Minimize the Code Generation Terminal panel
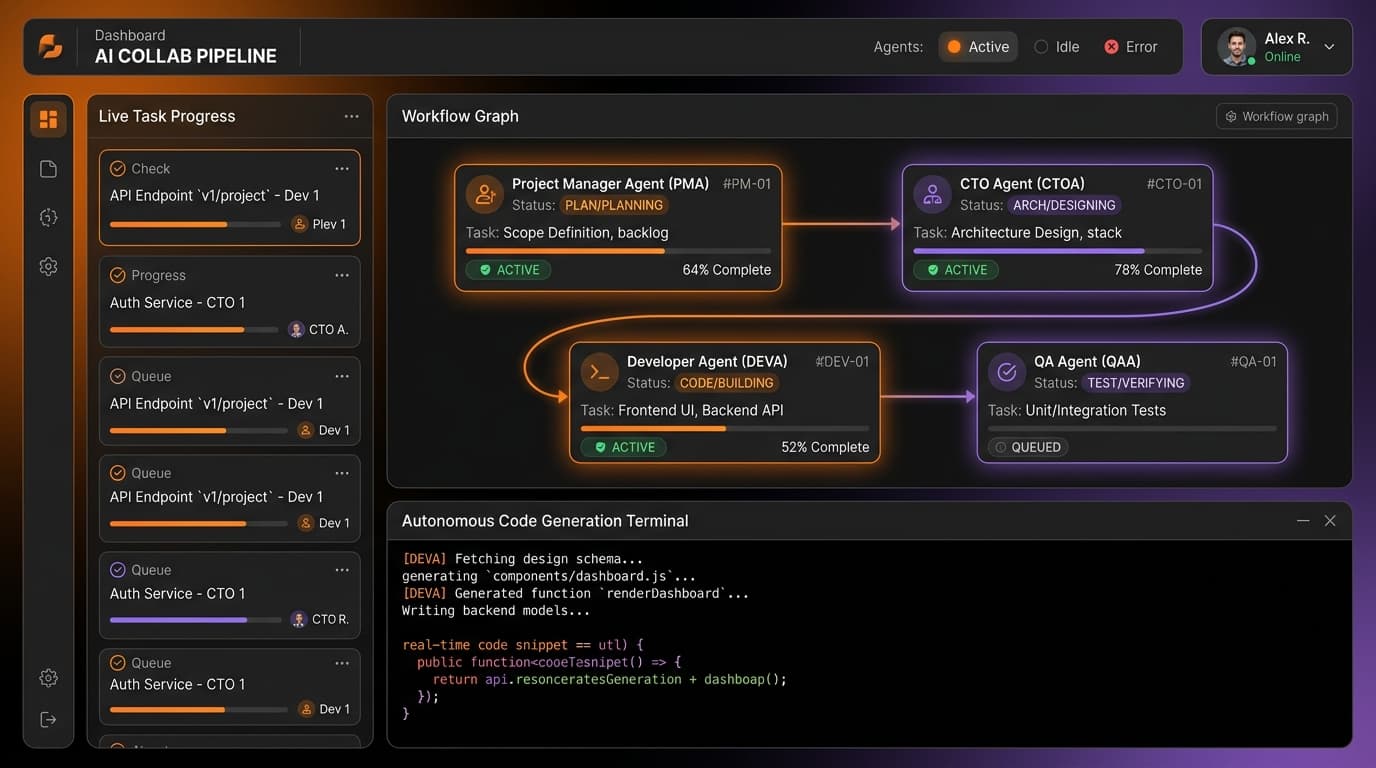Image resolution: width=1376 pixels, height=768 pixels. pyautogui.click(x=1303, y=521)
